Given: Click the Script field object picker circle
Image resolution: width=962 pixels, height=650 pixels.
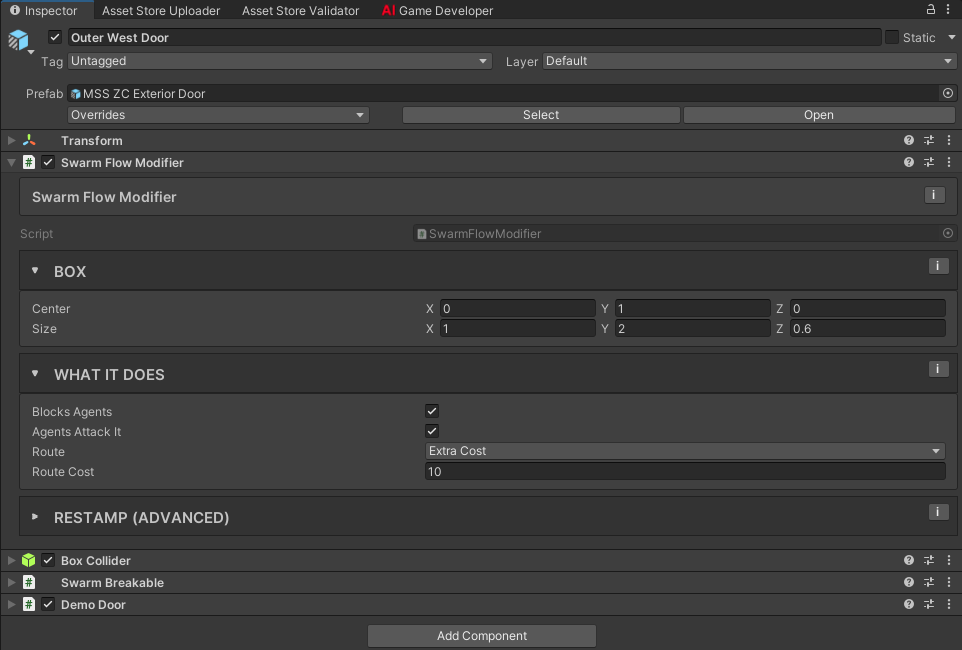Looking at the screenshot, I should click(x=948, y=233).
